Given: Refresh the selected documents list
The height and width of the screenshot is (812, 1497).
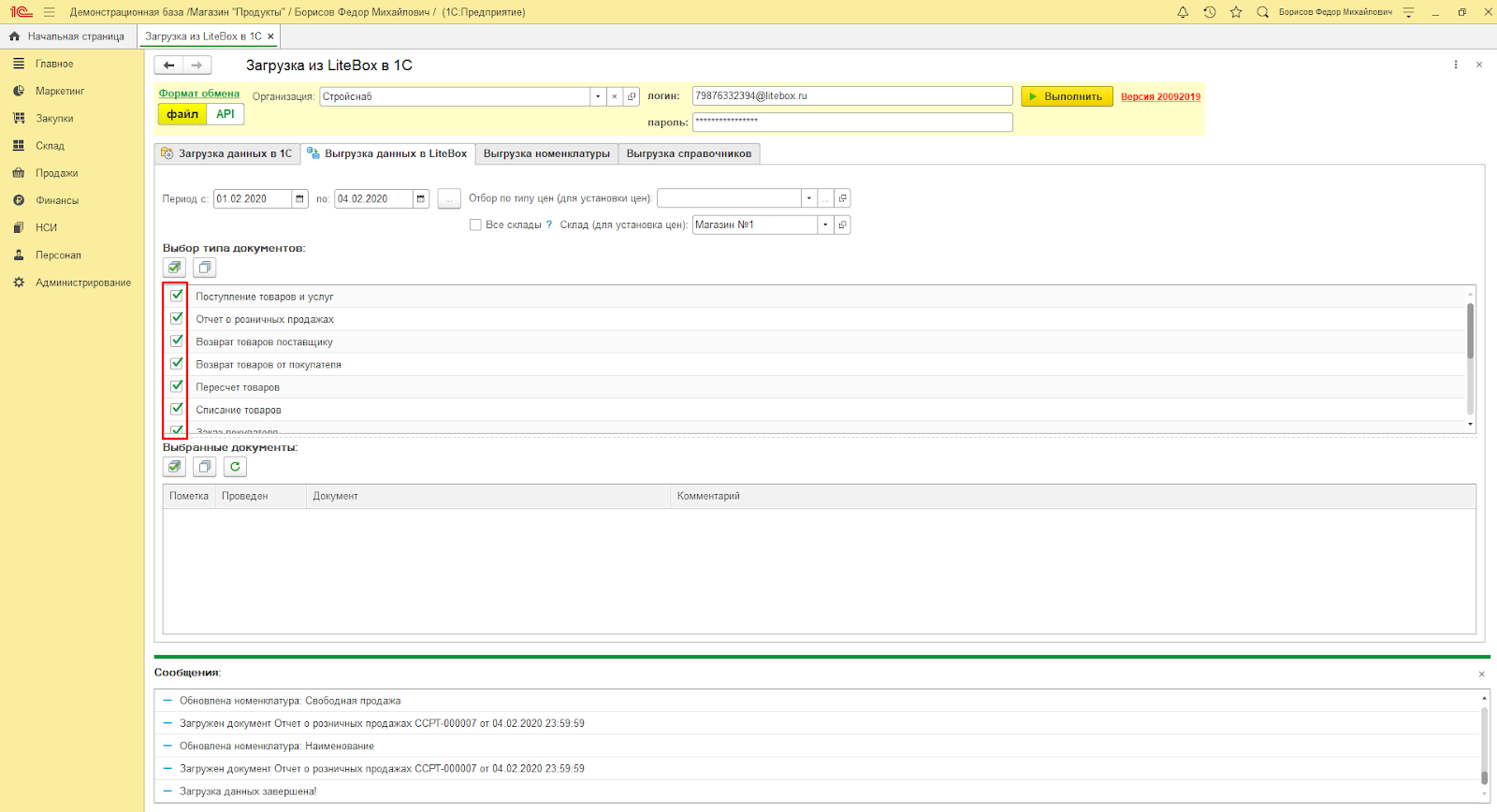Looking at the screenshot, I should tap(235, 467).
